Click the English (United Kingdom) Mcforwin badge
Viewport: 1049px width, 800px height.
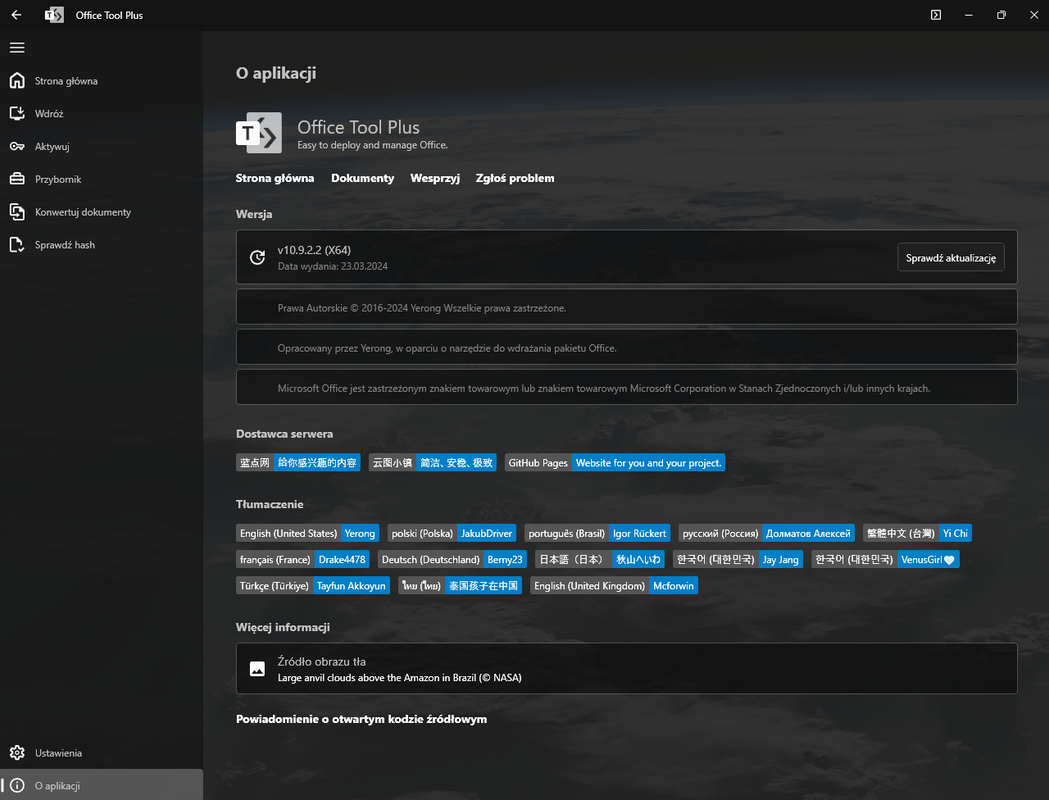[x=614, y=585]
